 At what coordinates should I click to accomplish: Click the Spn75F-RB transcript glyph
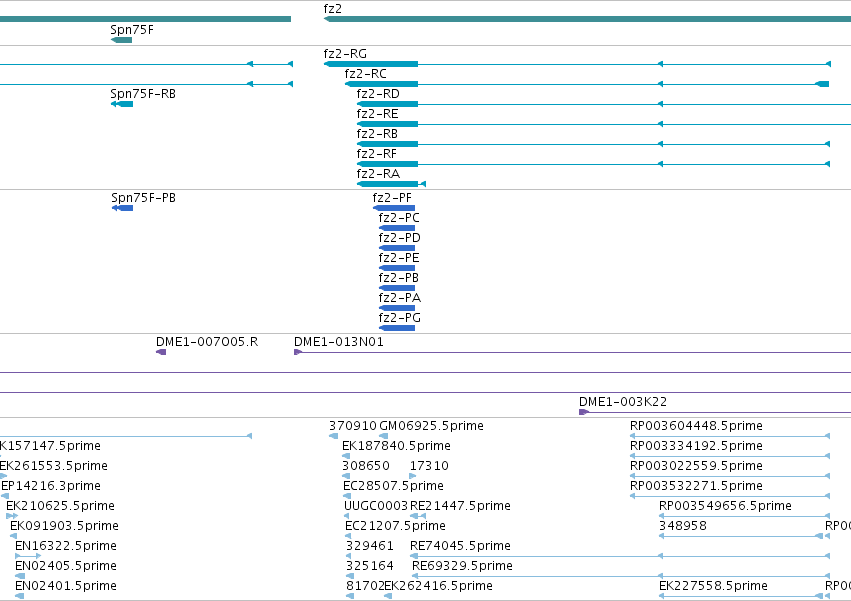[x=122, y=104]
